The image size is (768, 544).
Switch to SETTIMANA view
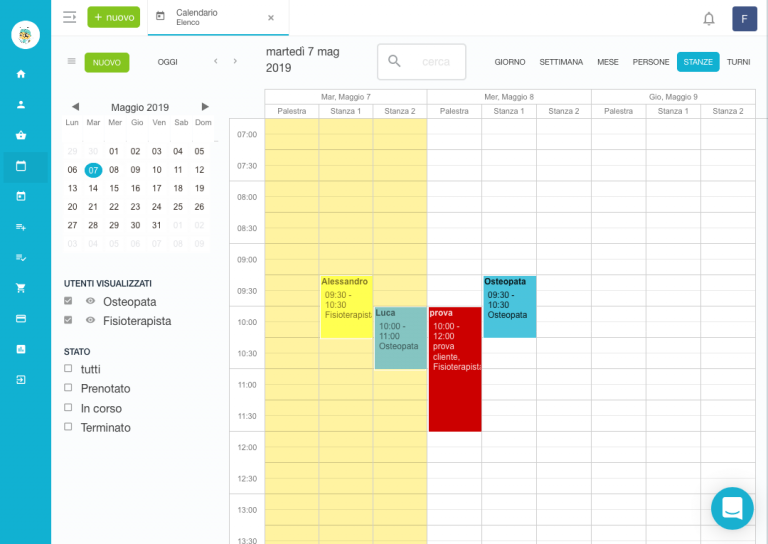pyautogui.click(x=561, y=62)
